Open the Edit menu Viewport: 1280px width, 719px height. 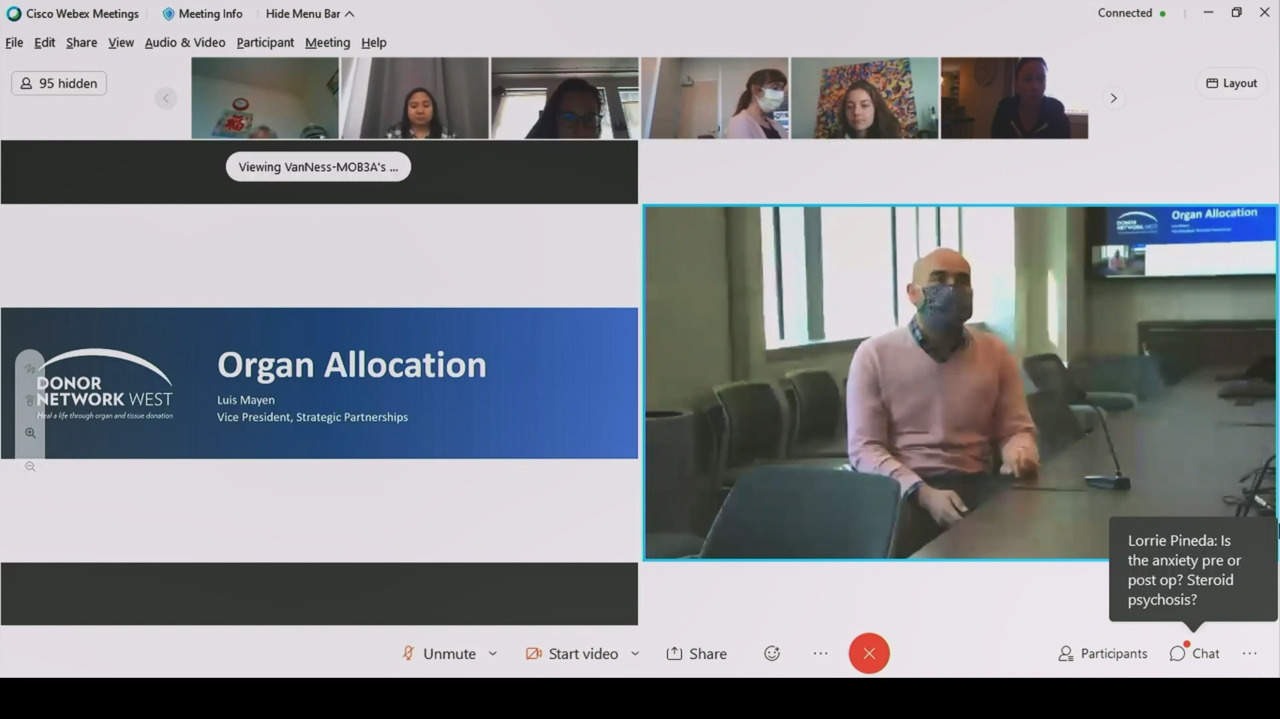(x=45, y=43)
